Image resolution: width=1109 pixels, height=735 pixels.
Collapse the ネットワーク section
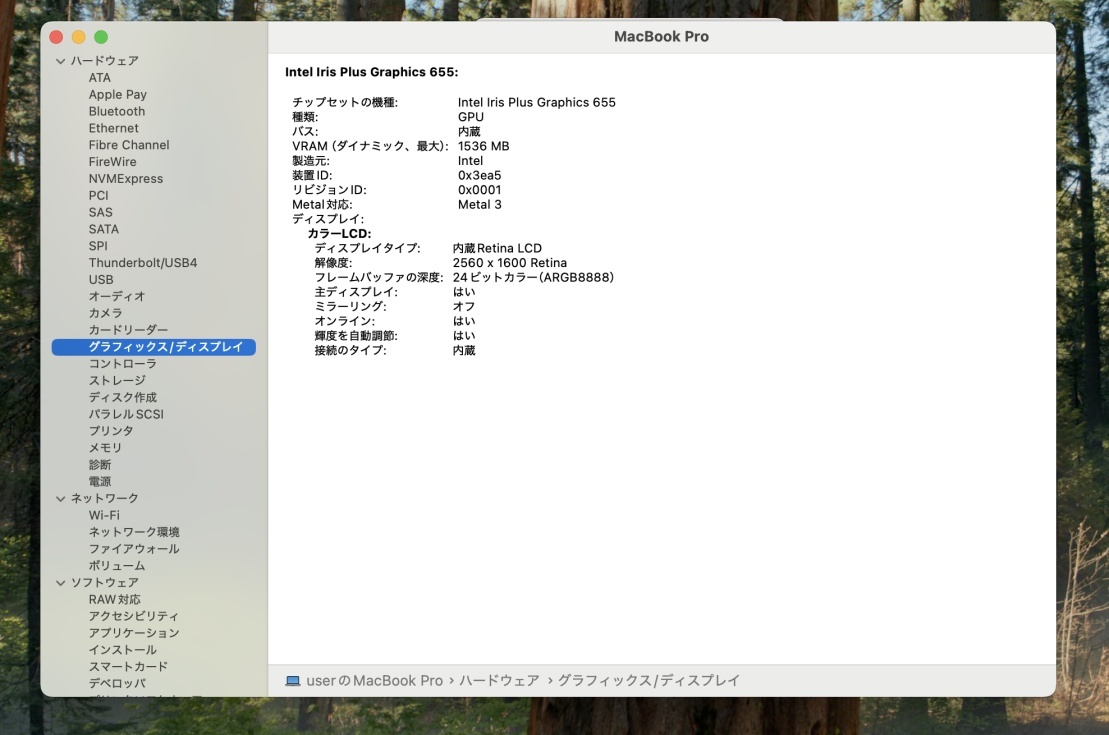click(61, 499)
